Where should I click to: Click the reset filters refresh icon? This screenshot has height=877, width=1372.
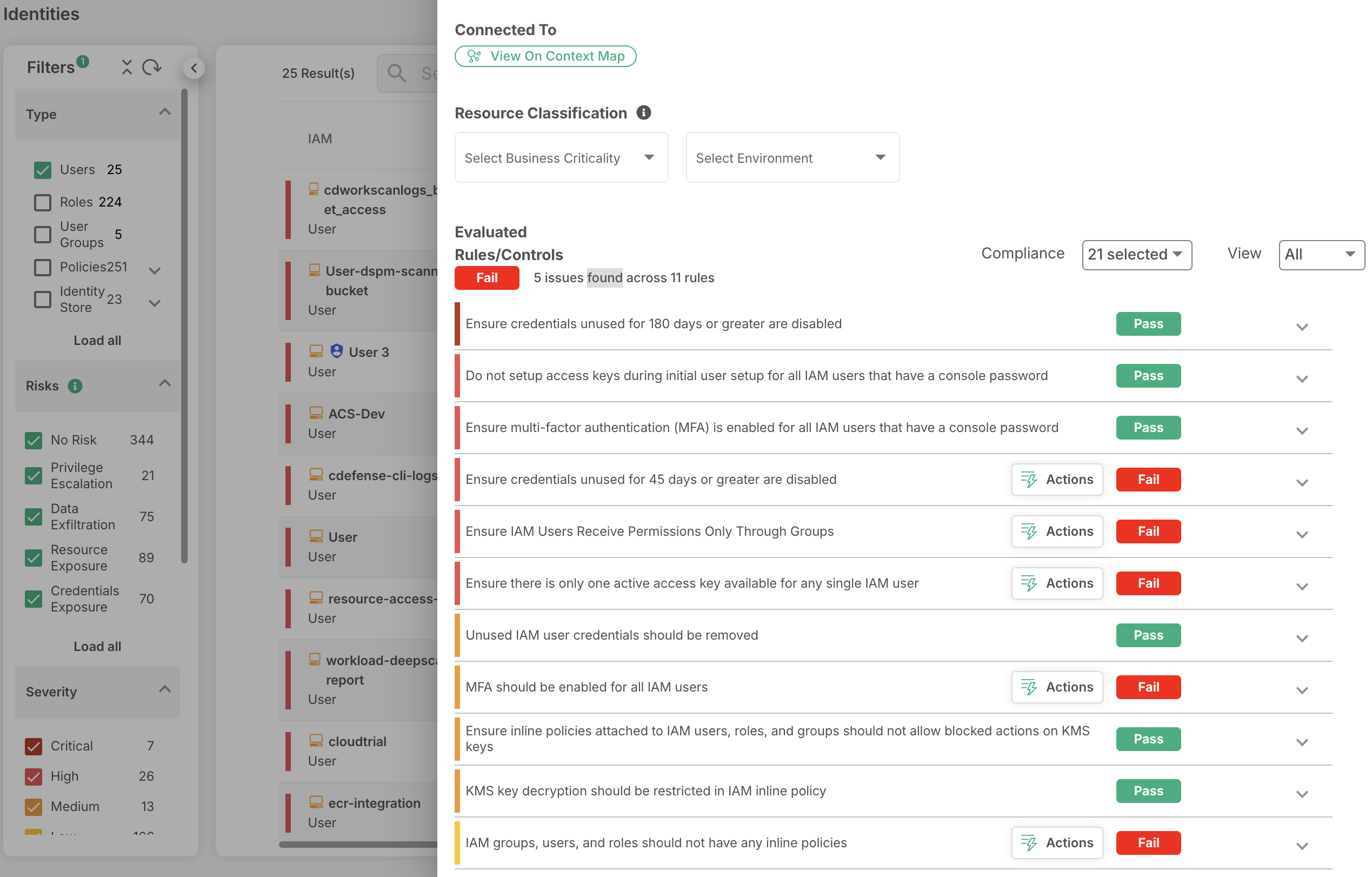click(151, 67)
